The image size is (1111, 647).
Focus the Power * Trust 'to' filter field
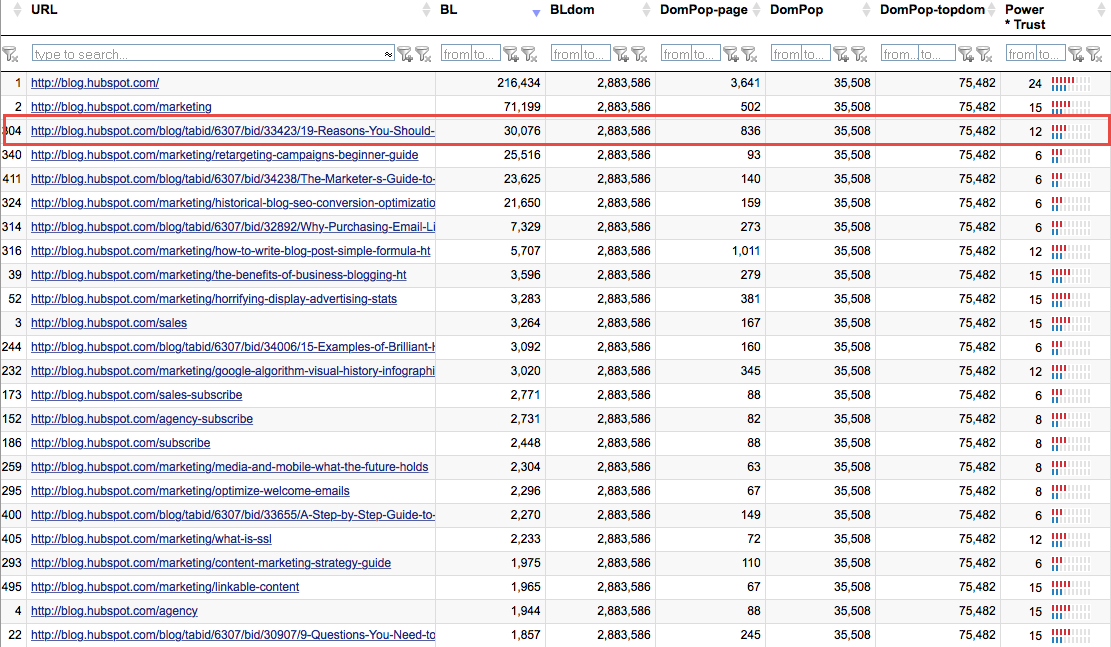[x=1049, y=54]
